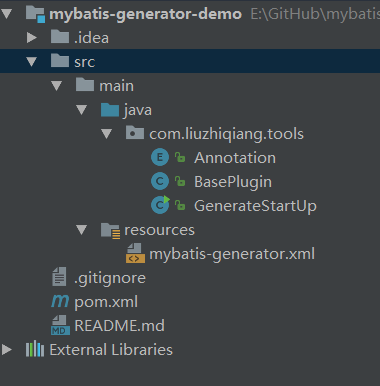Viewport: 380px width, 386px height.
Task: Select the com.liuzhiqiang.tools package label
Action: point(226,134)
